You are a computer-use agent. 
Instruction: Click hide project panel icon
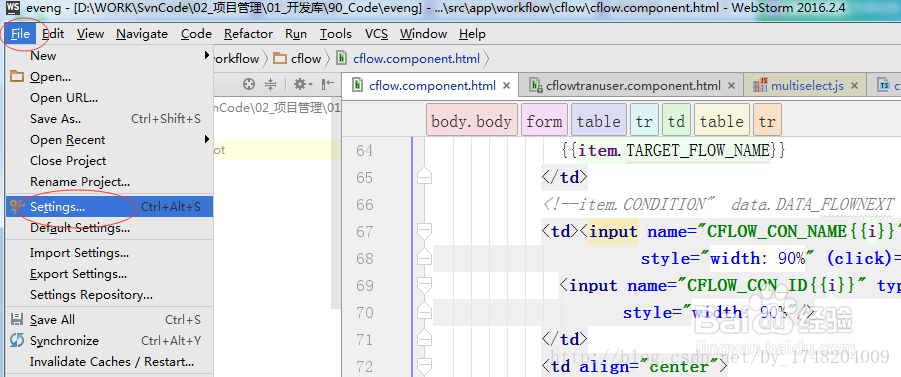coord(328,85)
